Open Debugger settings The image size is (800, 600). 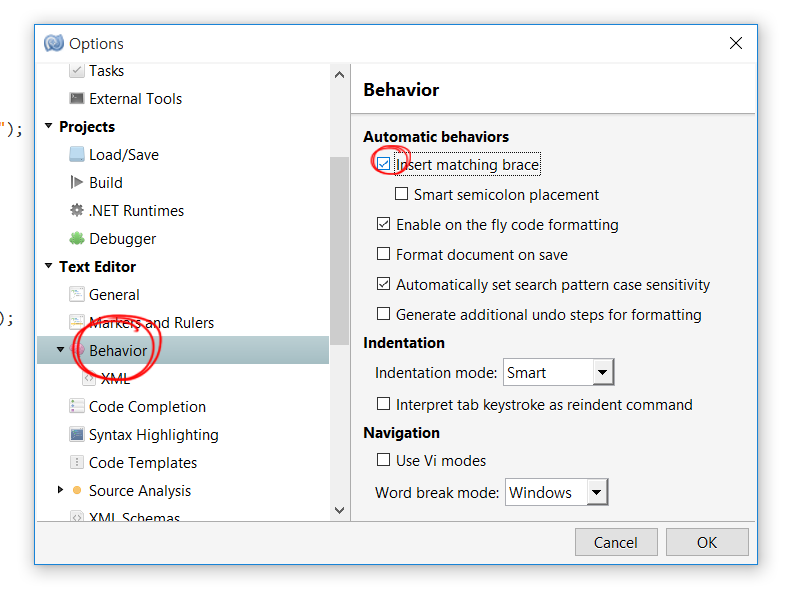[x=123, y=239]
